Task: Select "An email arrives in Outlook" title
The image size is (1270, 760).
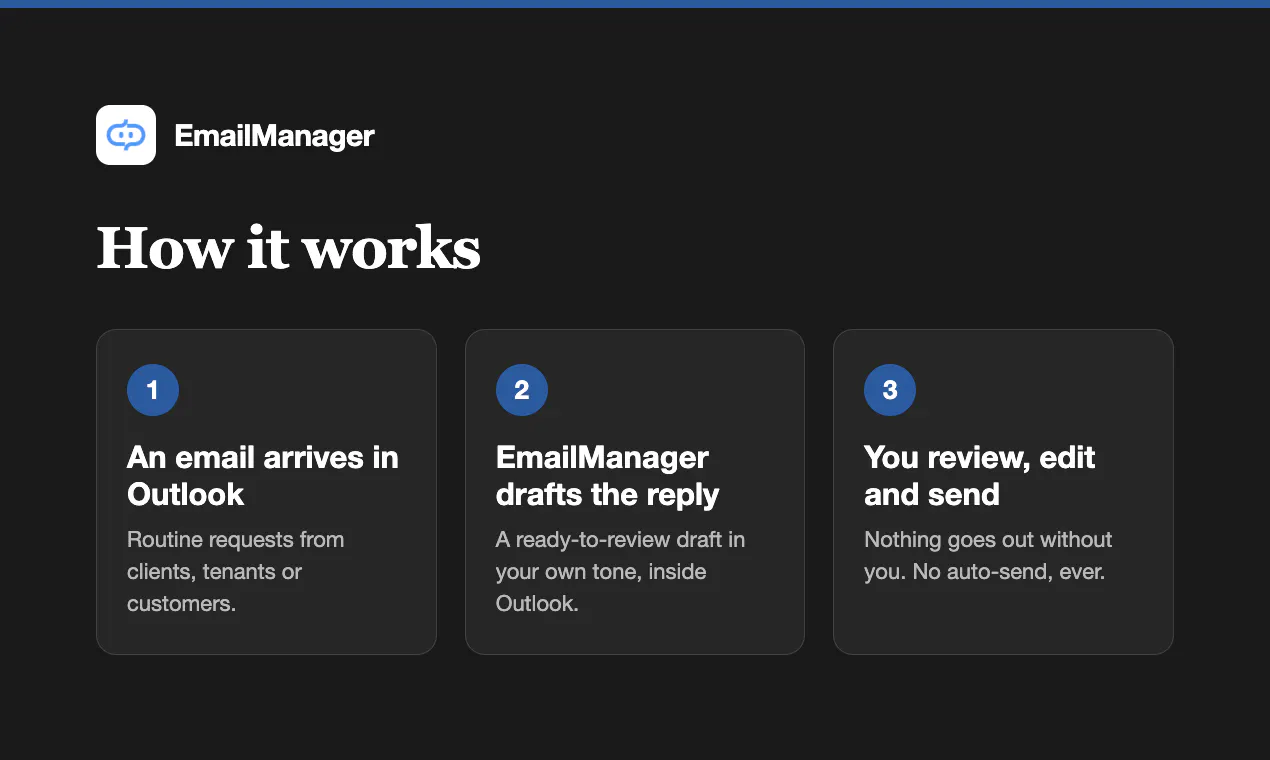Action: (x=263, y=476)
